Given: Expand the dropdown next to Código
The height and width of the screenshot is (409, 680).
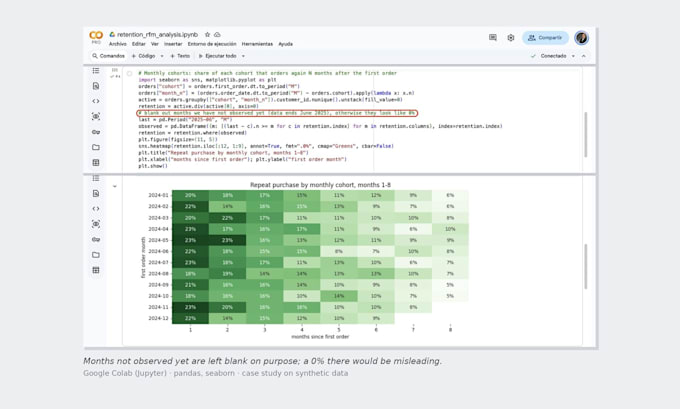Looking at the screenshot, I should (x=162, y=56).
